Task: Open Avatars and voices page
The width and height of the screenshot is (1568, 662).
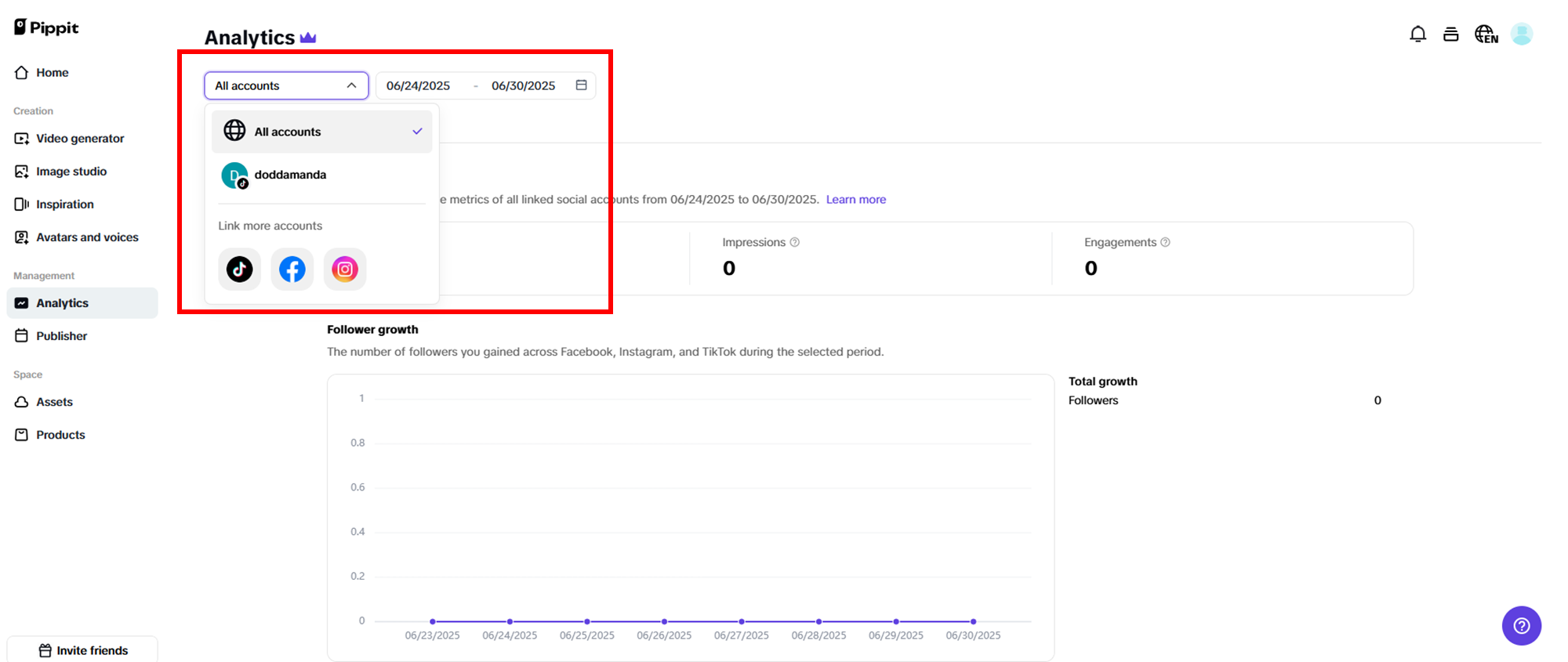Action: (87, 237)
